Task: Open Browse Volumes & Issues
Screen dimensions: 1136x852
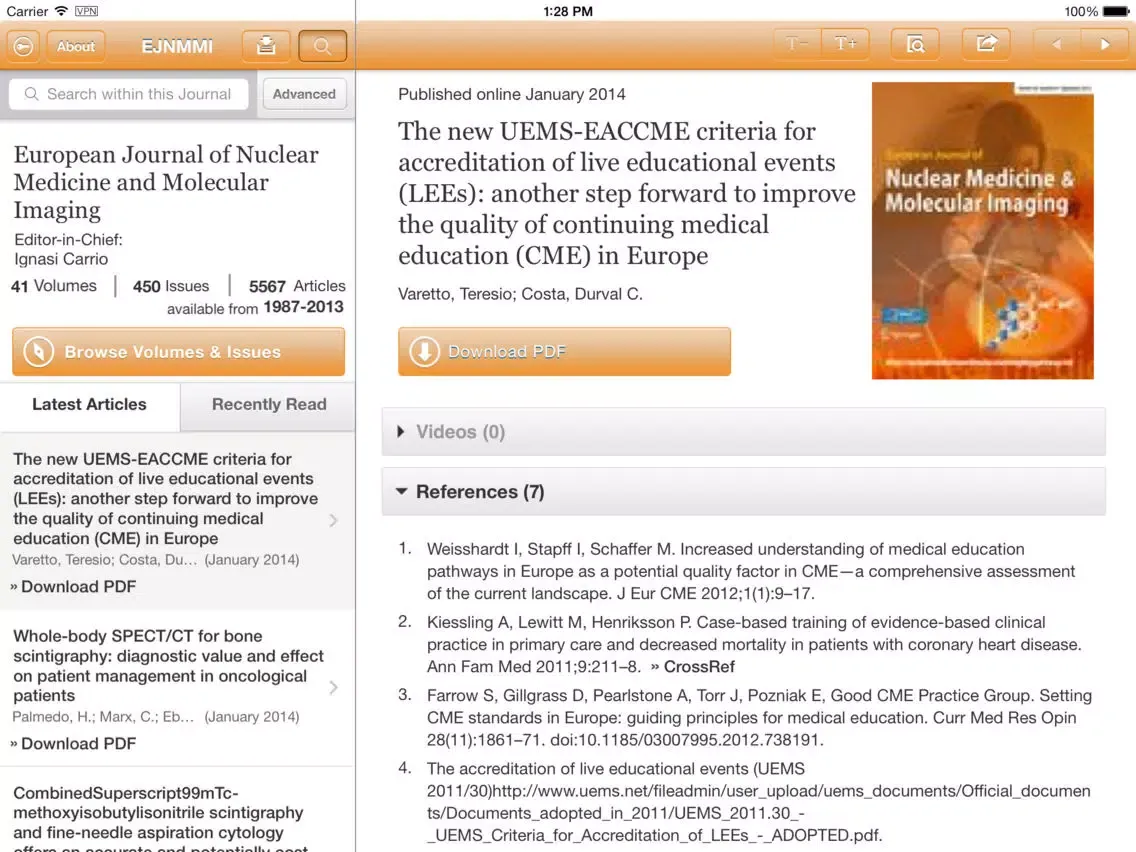Action: (178, 352)
